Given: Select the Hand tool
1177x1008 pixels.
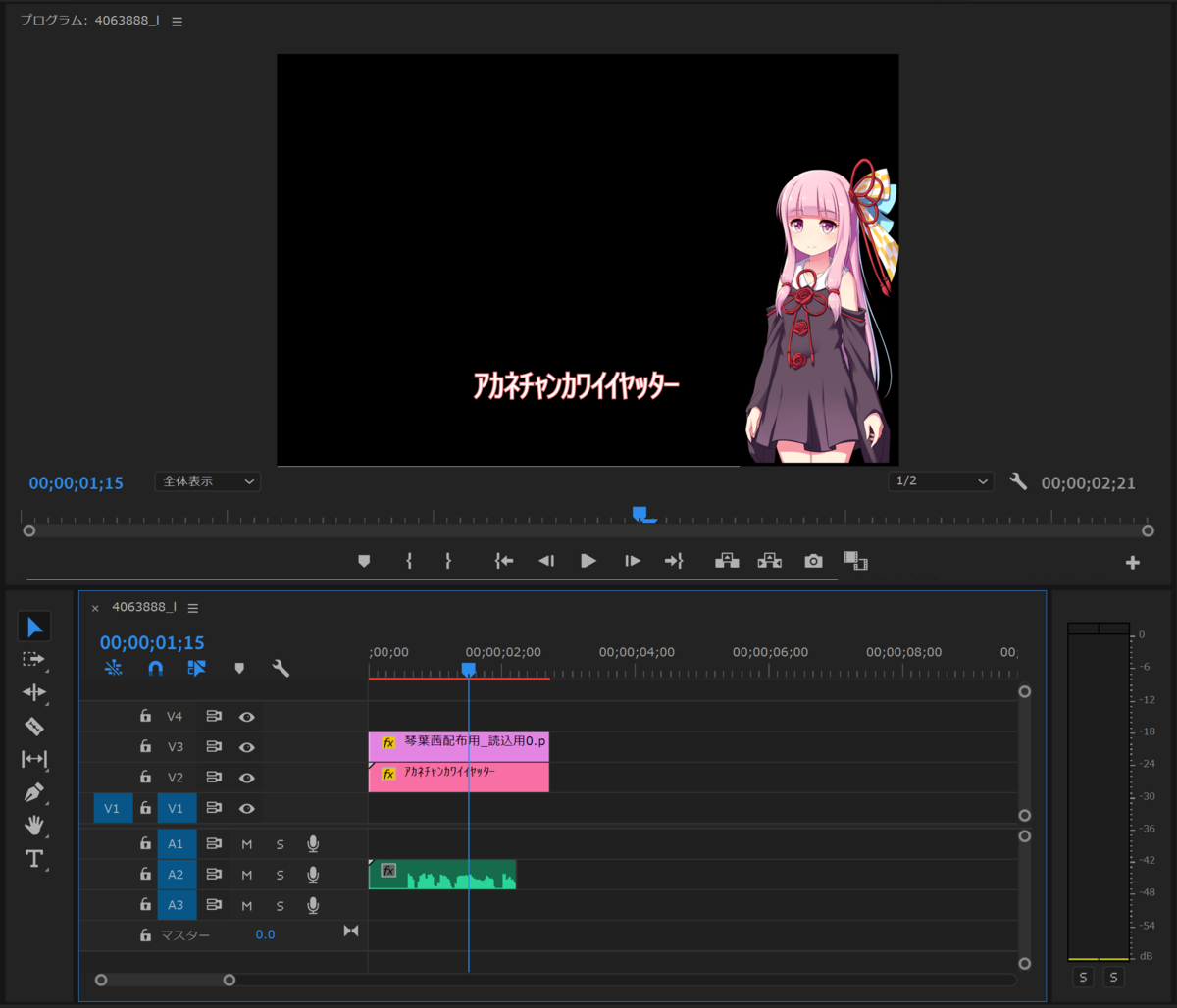Looking at the screenshot, I should point(34,826).
